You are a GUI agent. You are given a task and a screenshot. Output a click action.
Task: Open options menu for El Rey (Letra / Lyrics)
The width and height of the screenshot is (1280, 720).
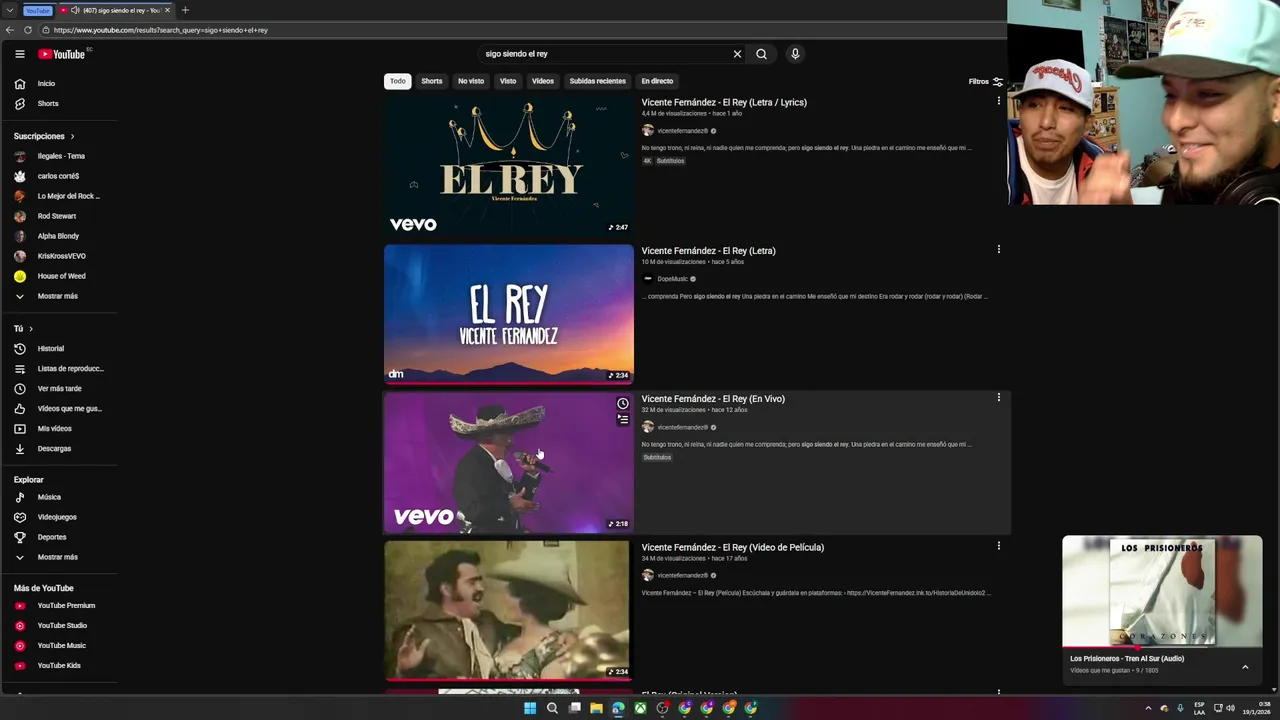coord(998,101)
